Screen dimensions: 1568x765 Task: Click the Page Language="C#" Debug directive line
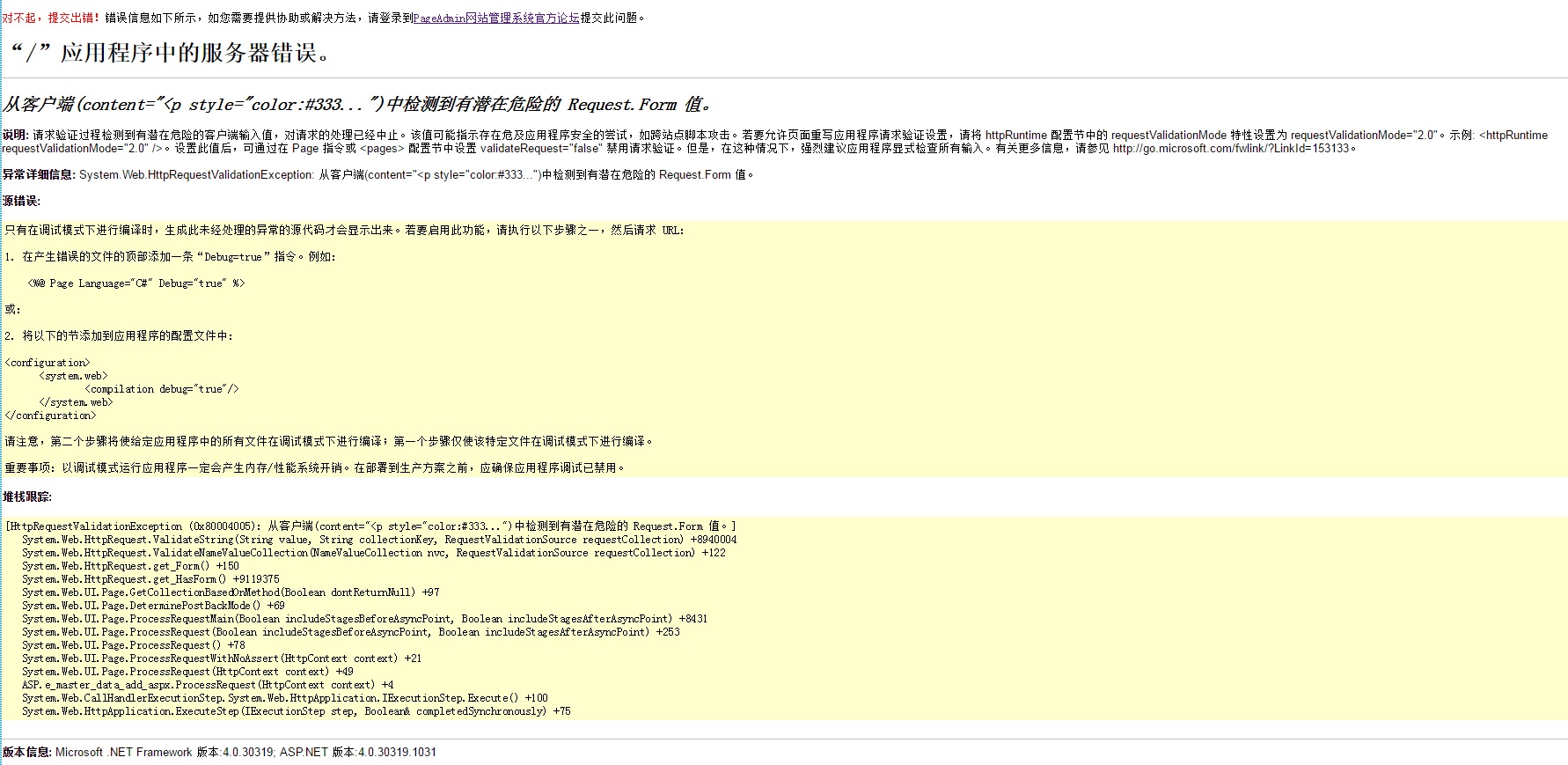pos(136,283)
